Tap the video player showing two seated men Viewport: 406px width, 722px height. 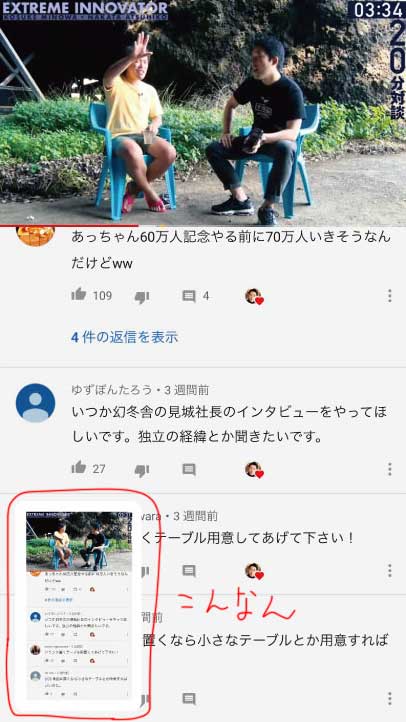coord(203,113)
